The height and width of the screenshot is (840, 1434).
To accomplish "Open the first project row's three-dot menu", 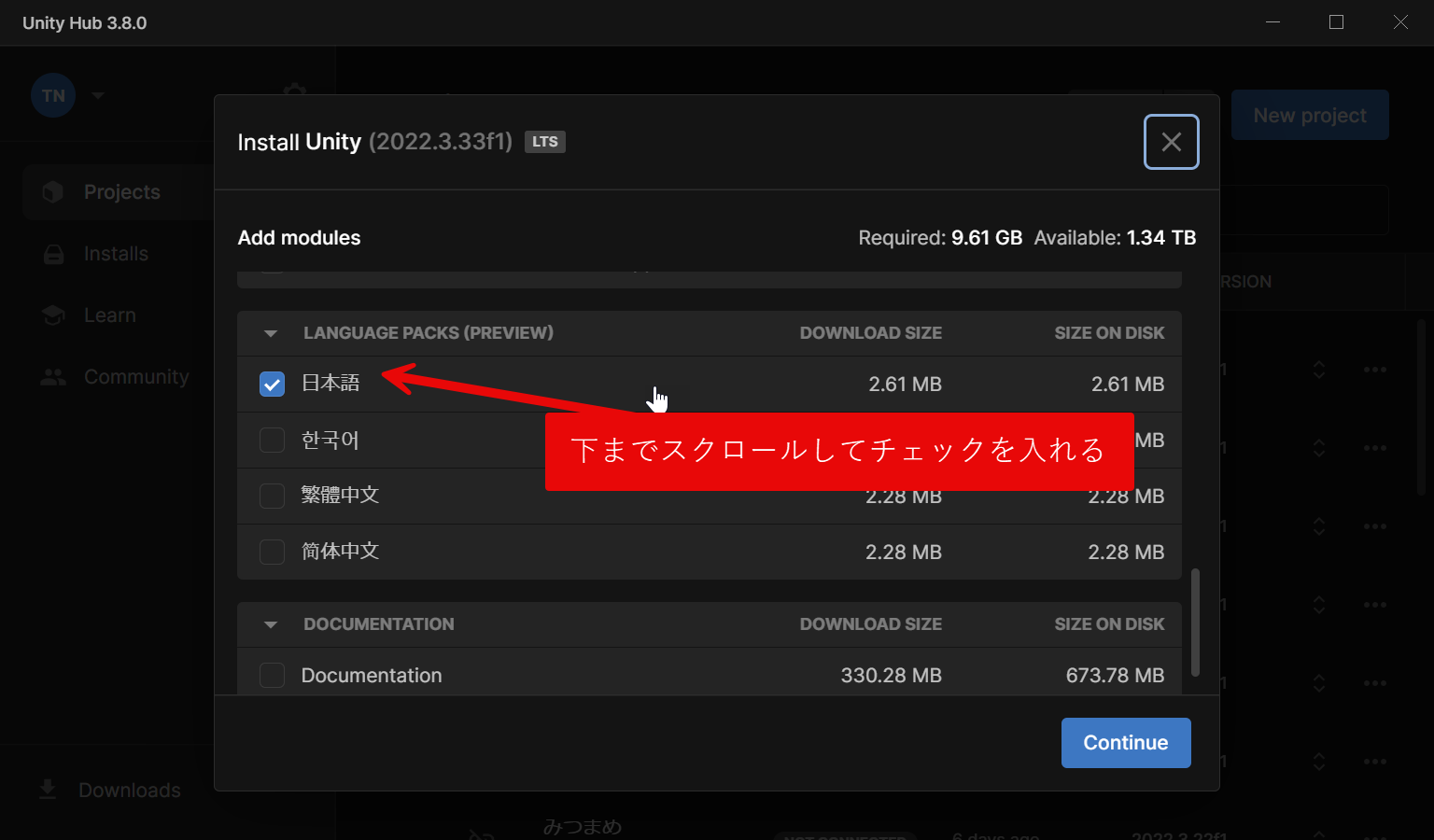I will coord(1374,370).
